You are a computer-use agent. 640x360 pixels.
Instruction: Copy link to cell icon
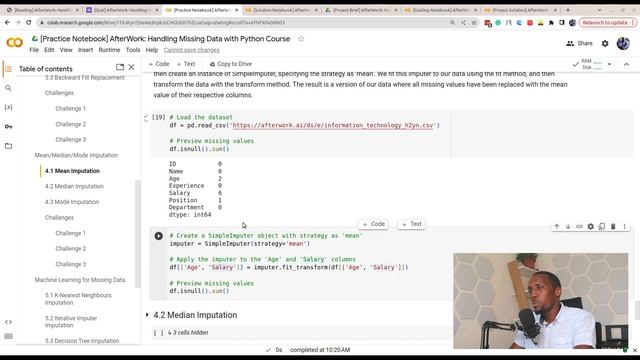point(579,226)
